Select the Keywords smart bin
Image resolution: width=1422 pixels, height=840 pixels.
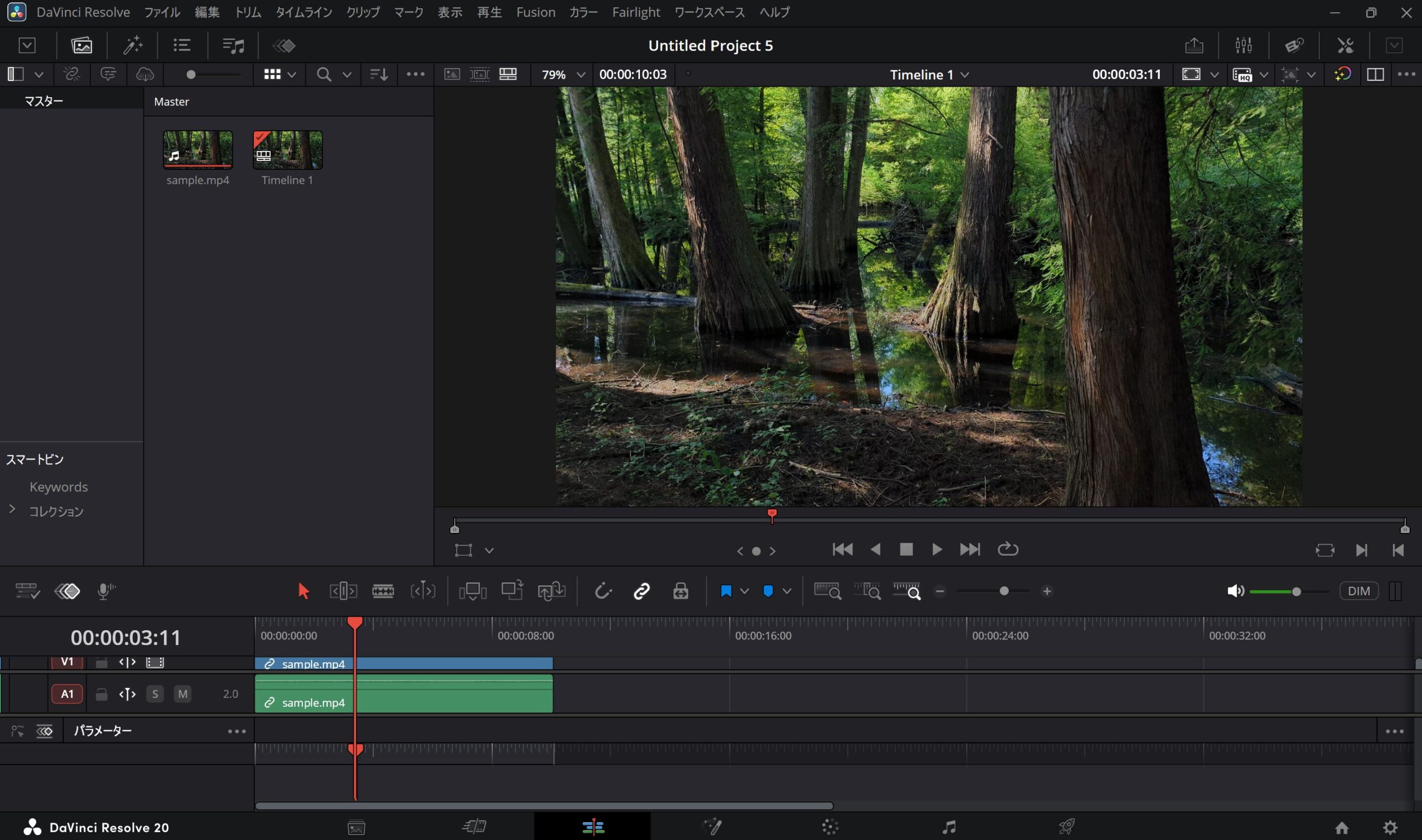point(58,487)
